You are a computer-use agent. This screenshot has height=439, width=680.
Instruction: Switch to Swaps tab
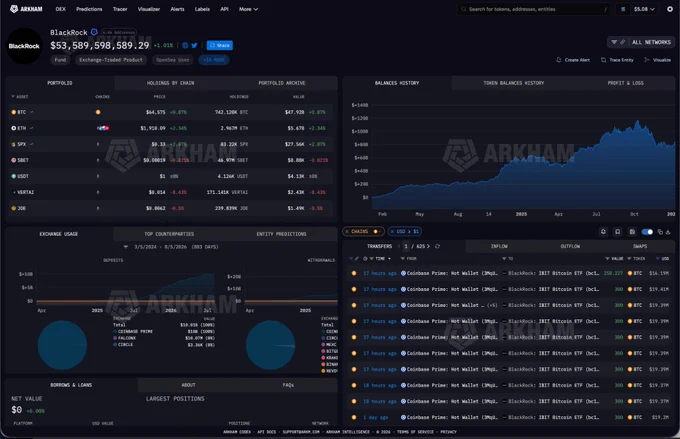640,246
